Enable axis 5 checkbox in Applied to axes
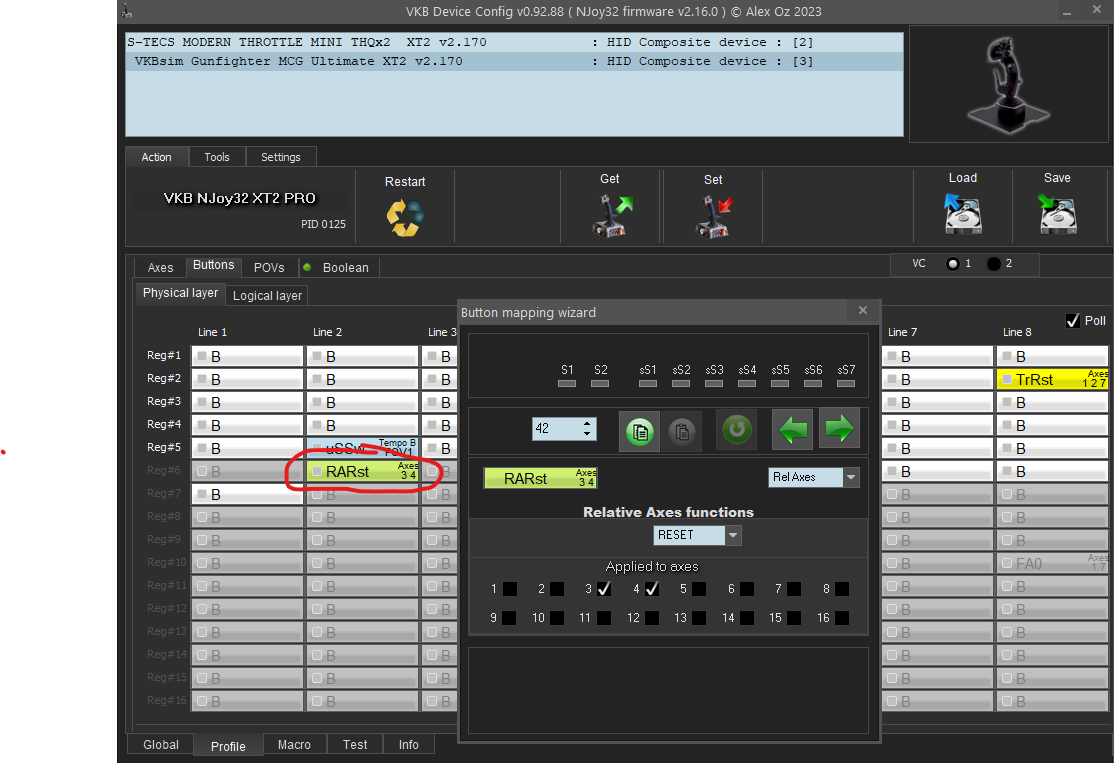Screen dimensions: 1114x763 (699, 590)
